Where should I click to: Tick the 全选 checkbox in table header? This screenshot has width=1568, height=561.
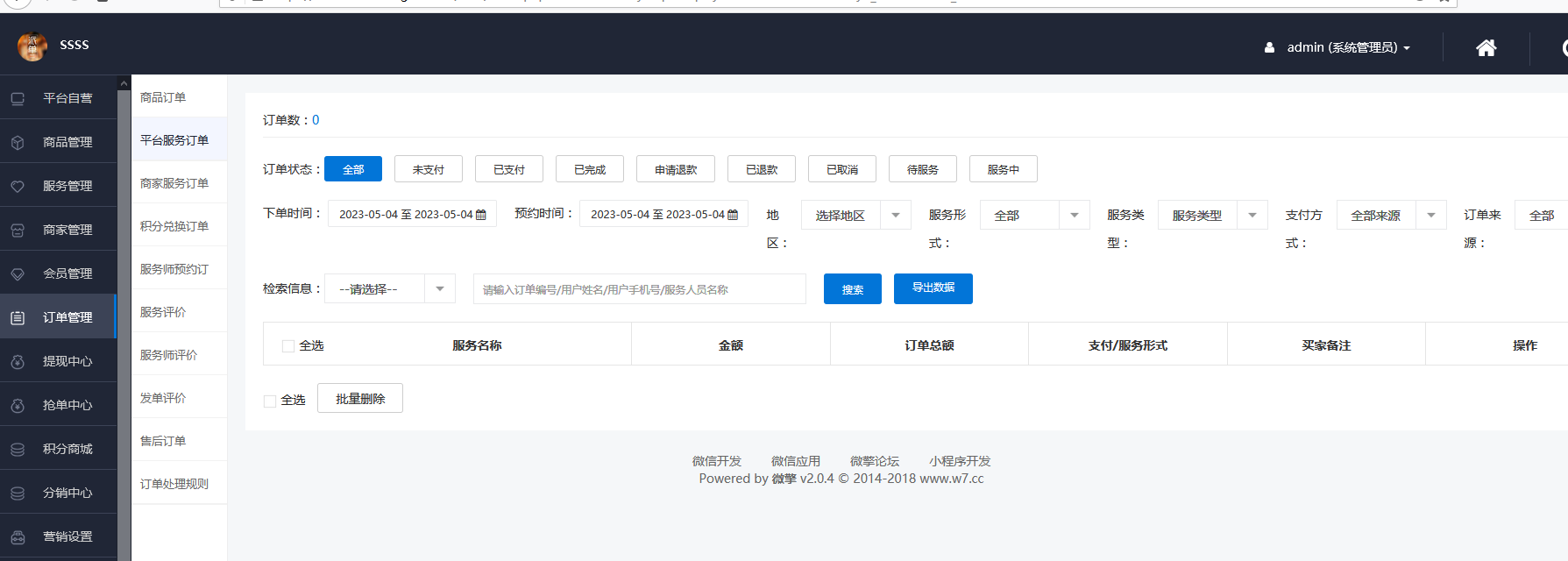[x=287, y=346]
